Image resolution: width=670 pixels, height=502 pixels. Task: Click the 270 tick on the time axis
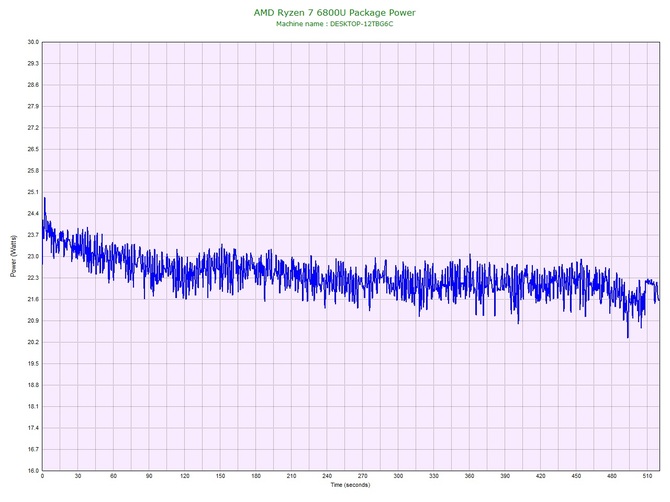(363, 476)
